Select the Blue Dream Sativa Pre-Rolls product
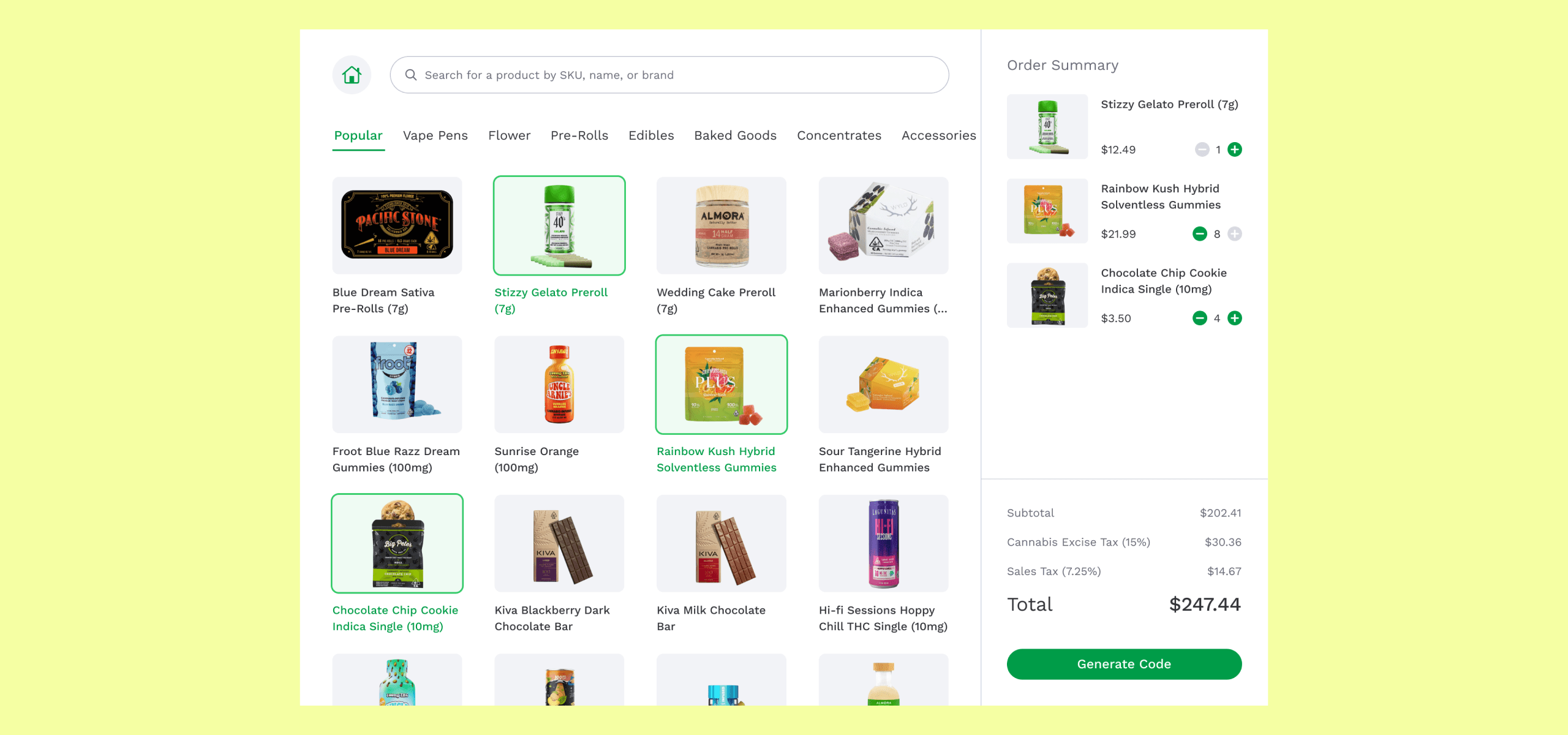 [x=397, y=247]
